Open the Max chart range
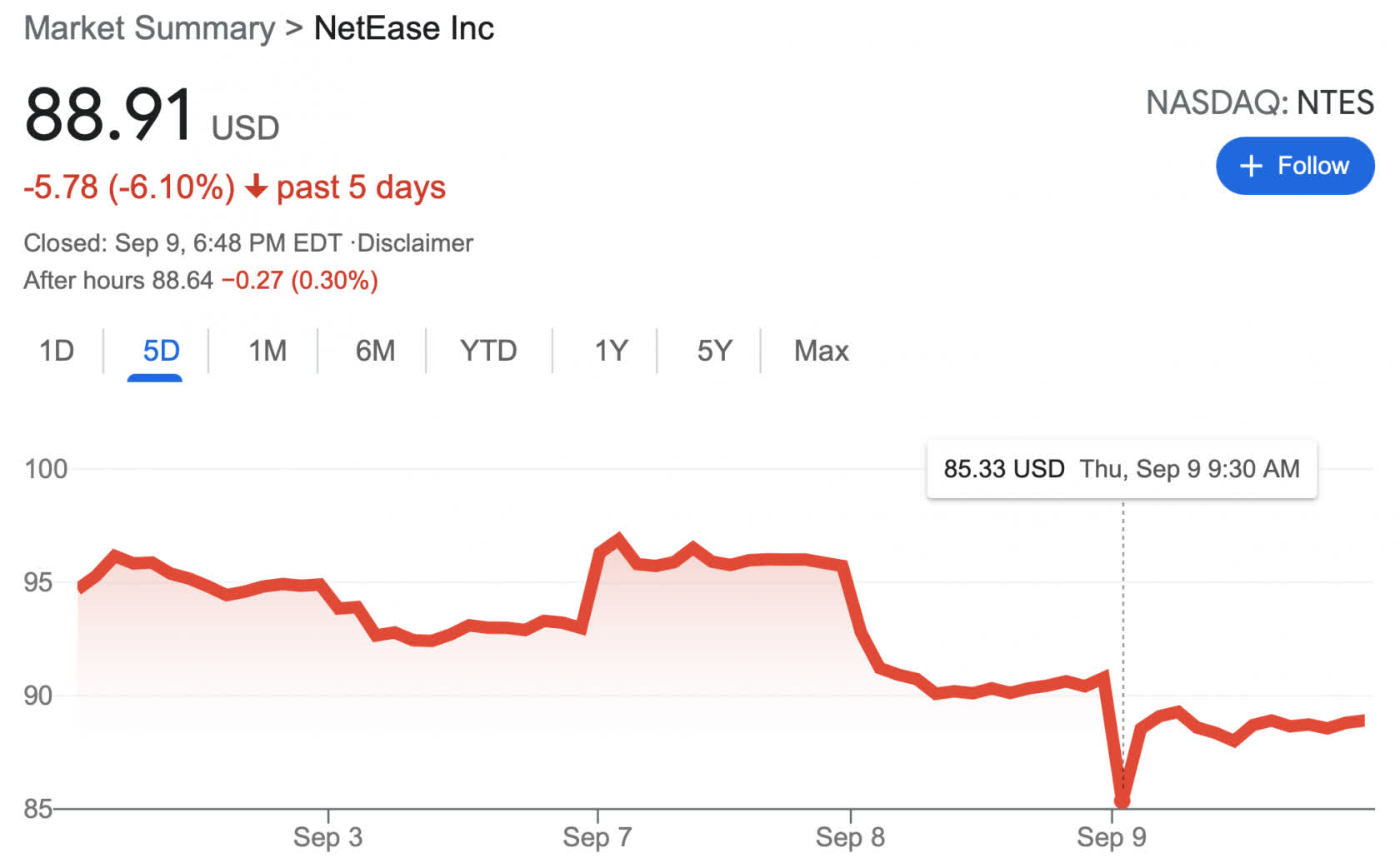This screenshot has height=863, width=1400. pos(821,351)
